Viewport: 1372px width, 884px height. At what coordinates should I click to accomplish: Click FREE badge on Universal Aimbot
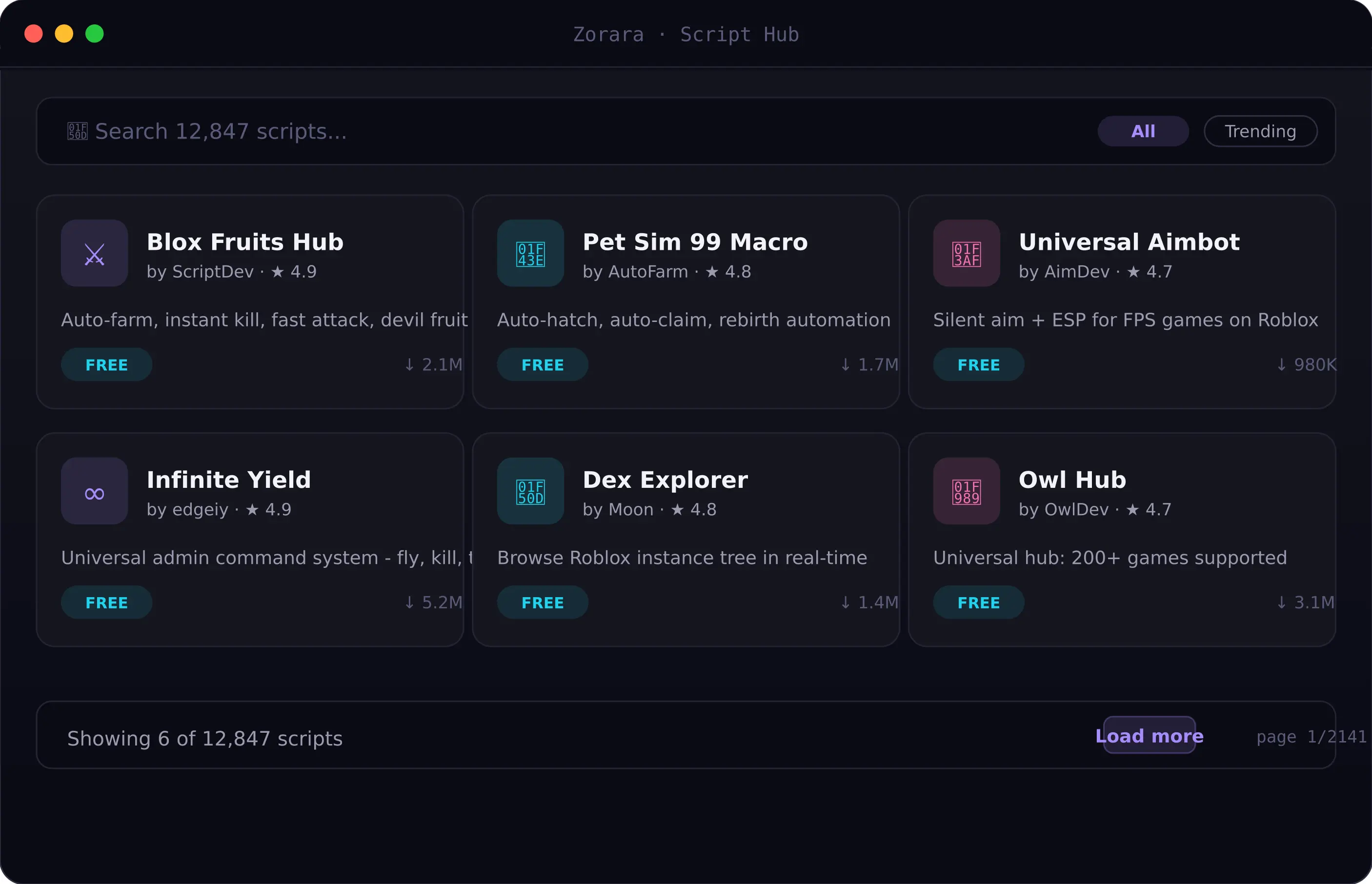[x=979, y=364]
